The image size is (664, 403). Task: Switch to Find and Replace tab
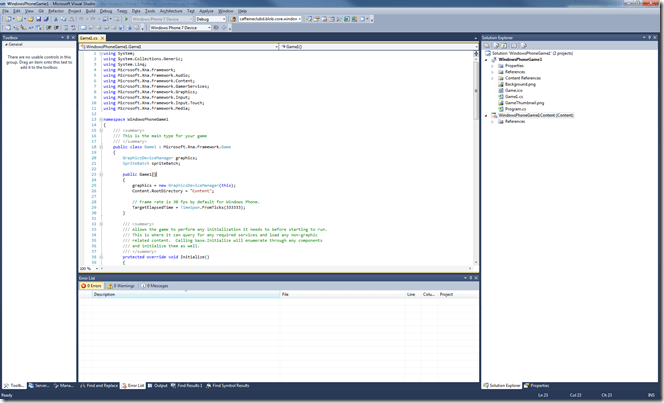click(99, 386)
